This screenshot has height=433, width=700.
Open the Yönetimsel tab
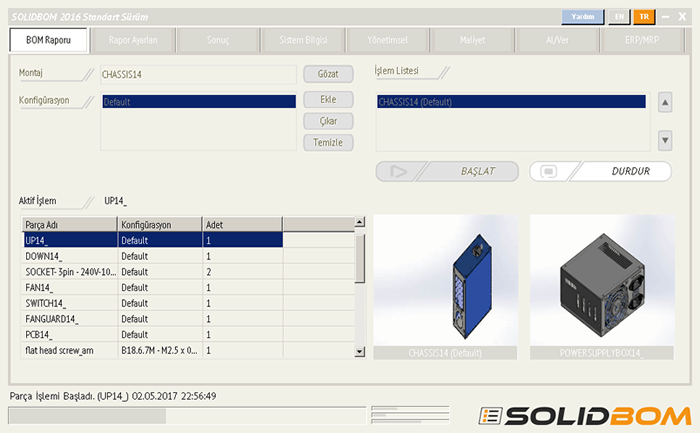tap(388, 40)
